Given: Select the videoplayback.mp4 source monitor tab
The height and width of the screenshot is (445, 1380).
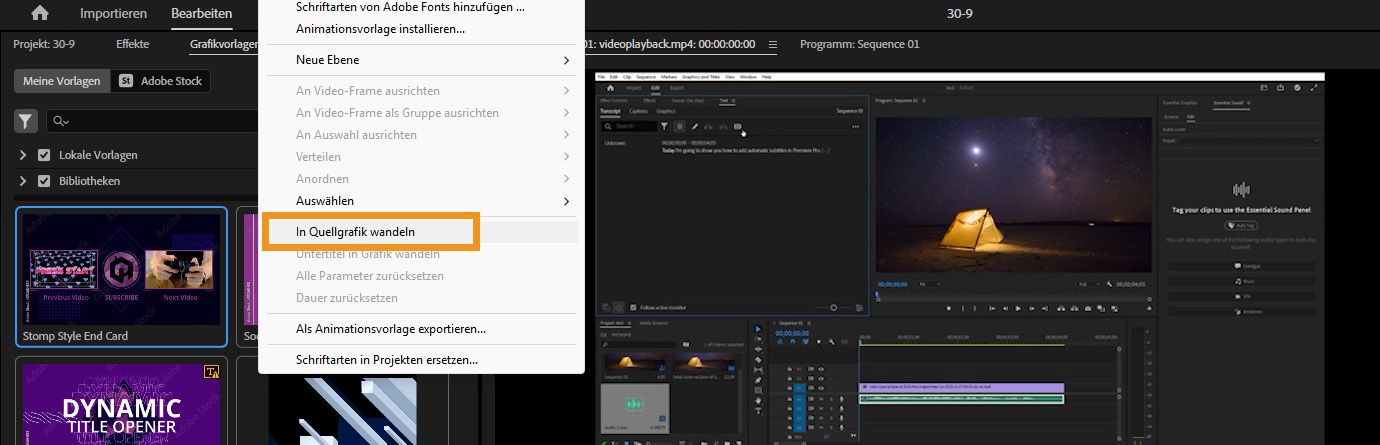Looking at the screenshot, I should click(x=669, y=44).
